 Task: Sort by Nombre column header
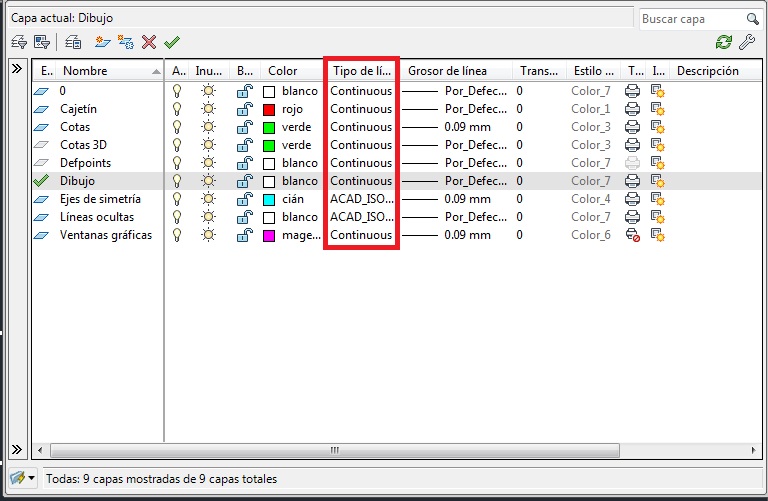(x=108, y=71)
